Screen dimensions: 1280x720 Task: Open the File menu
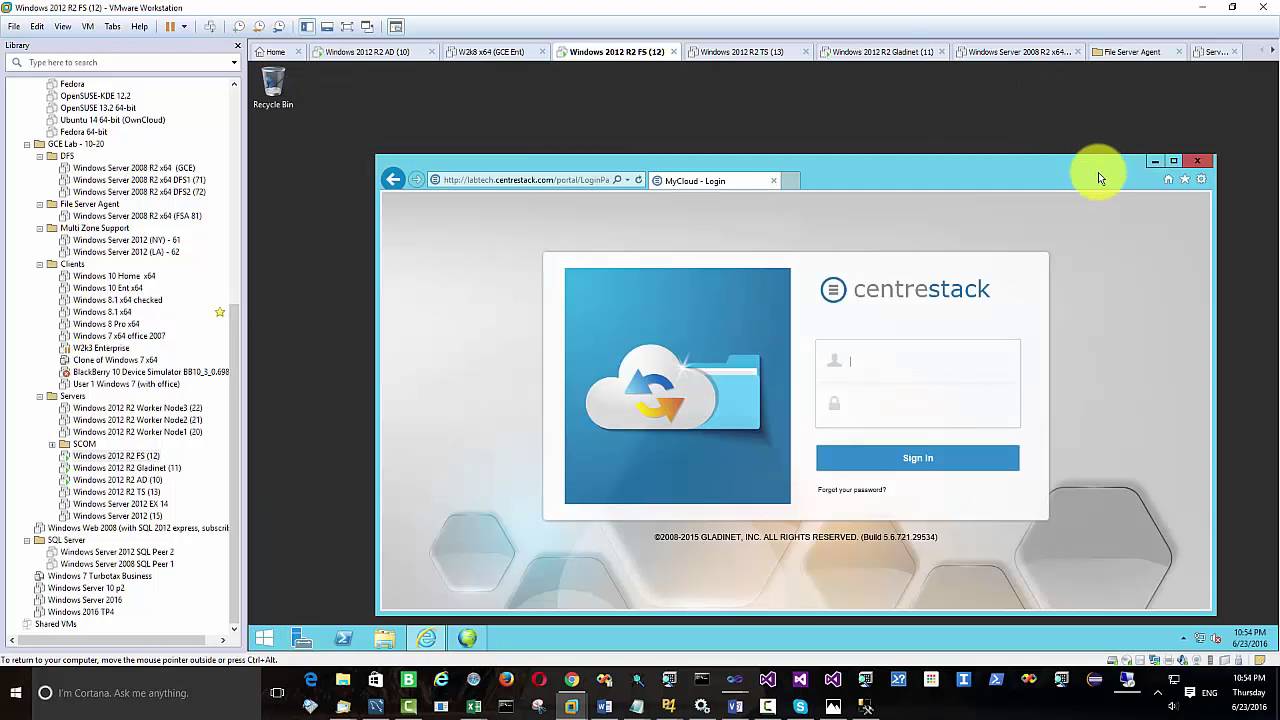pyautogui.click(x=14, y=27)
